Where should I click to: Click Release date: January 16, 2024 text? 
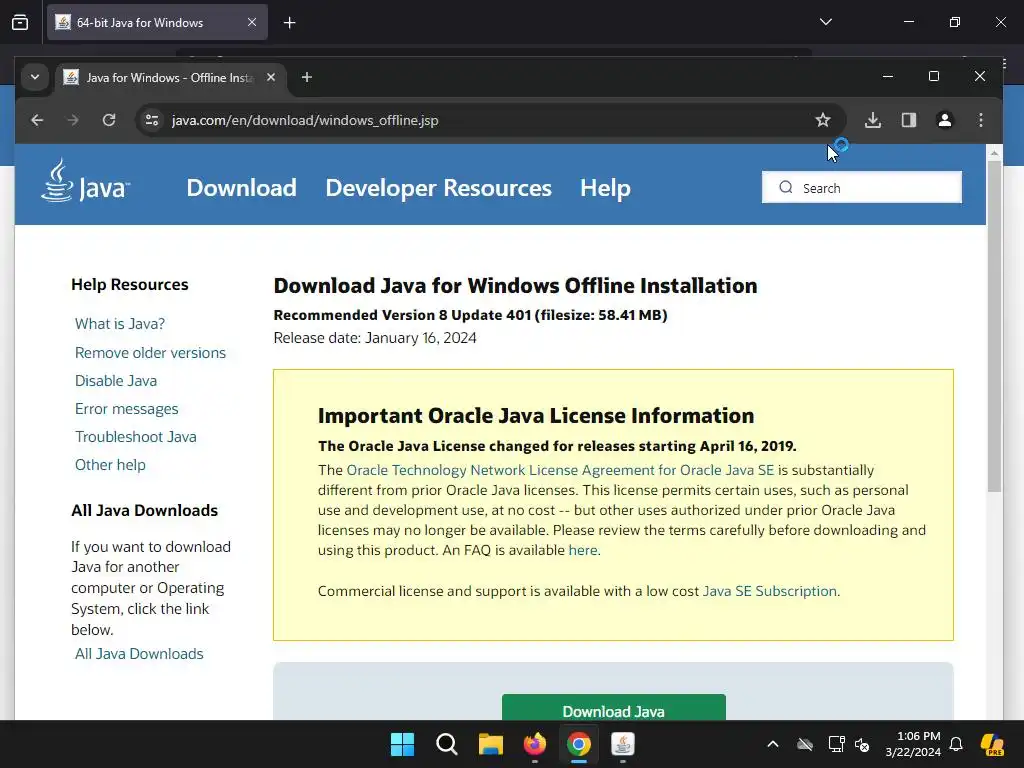(x=375, y=338)
